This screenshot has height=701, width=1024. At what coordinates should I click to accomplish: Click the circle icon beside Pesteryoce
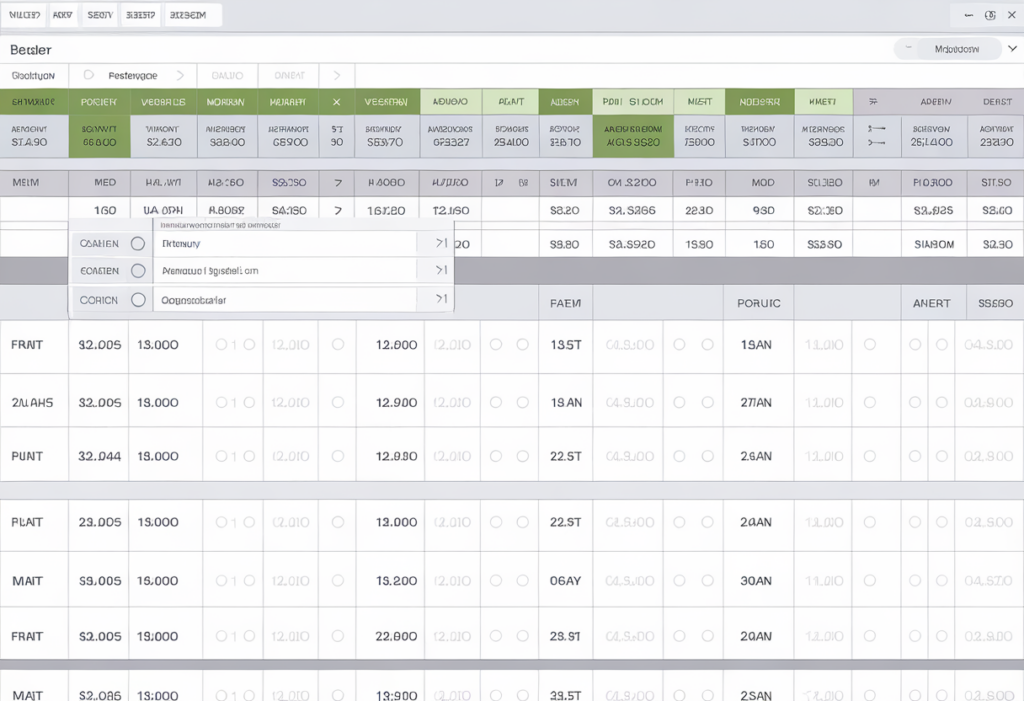pyautogui.click(x=88, y=75)
